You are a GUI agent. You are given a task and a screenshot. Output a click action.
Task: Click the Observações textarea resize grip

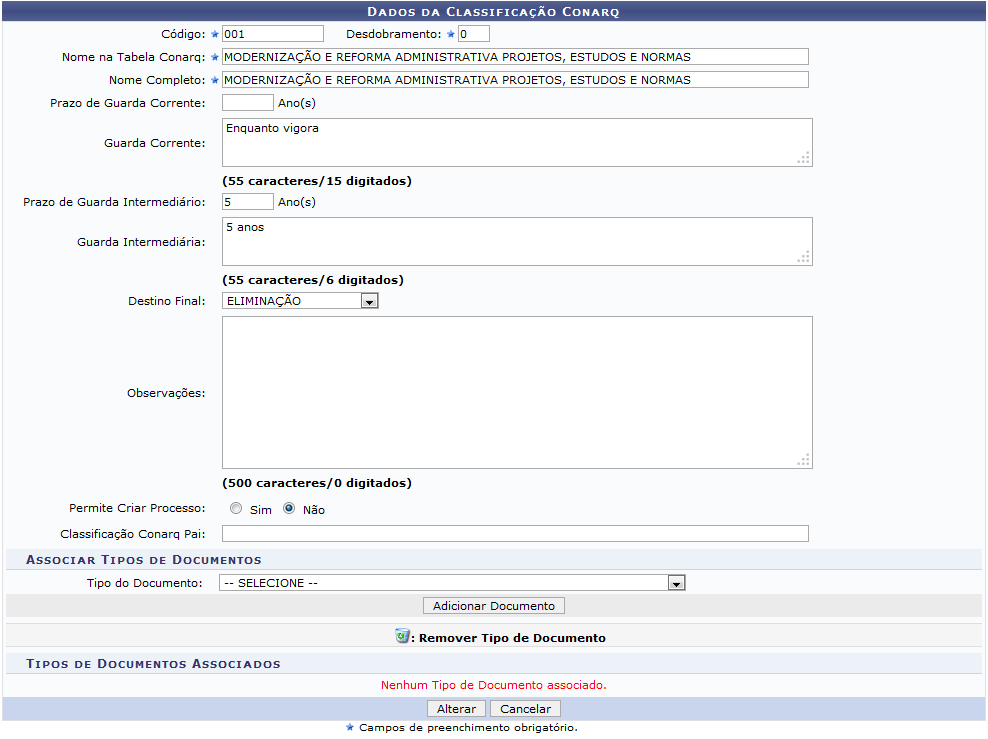[803, 460]
